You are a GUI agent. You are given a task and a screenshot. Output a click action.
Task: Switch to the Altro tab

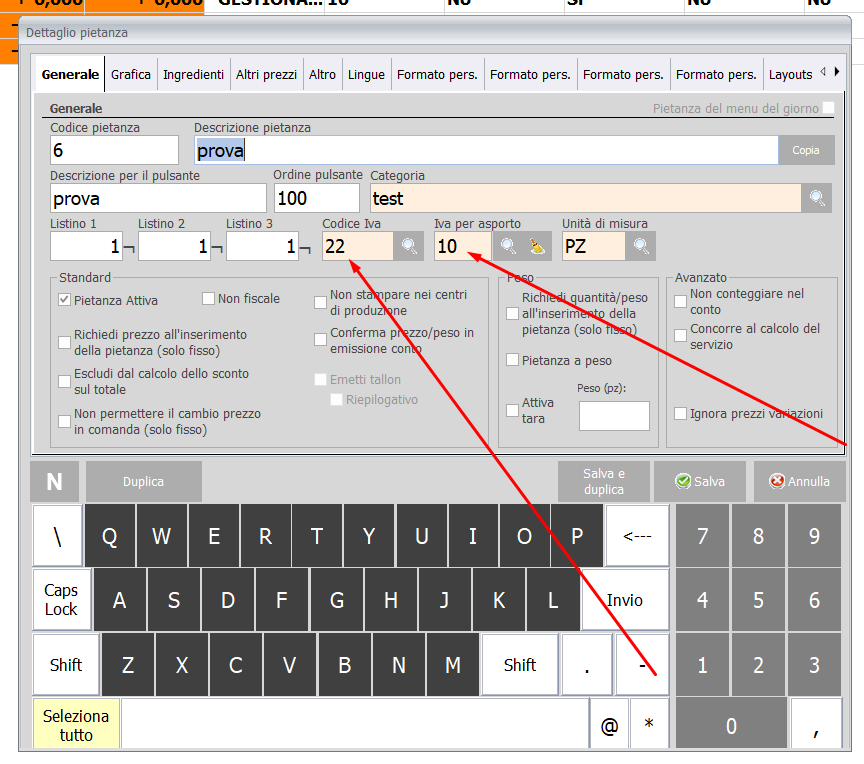point(322,74)
